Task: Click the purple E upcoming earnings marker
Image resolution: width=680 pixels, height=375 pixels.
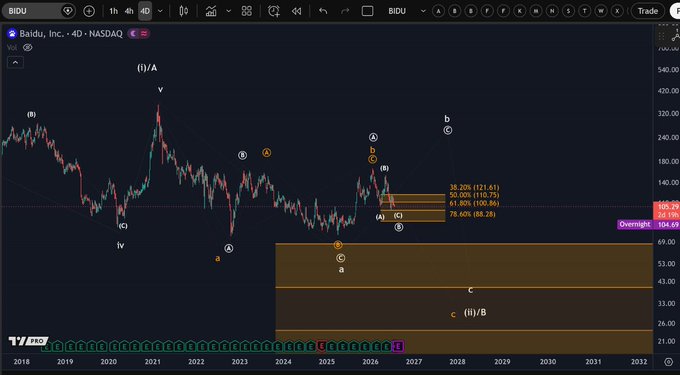Action: point(399,346)
